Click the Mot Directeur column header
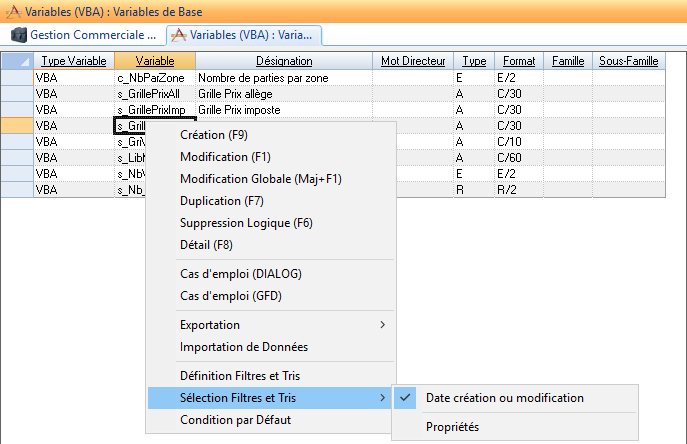The image size is (687, 444). point(413,61)
